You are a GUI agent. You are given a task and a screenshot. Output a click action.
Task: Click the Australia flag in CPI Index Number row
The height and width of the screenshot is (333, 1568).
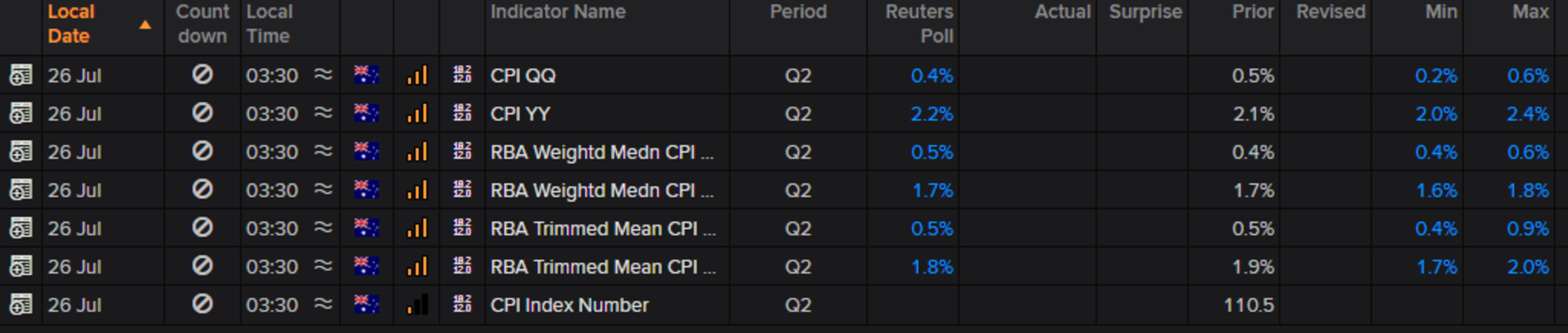[x=366, y=305]
